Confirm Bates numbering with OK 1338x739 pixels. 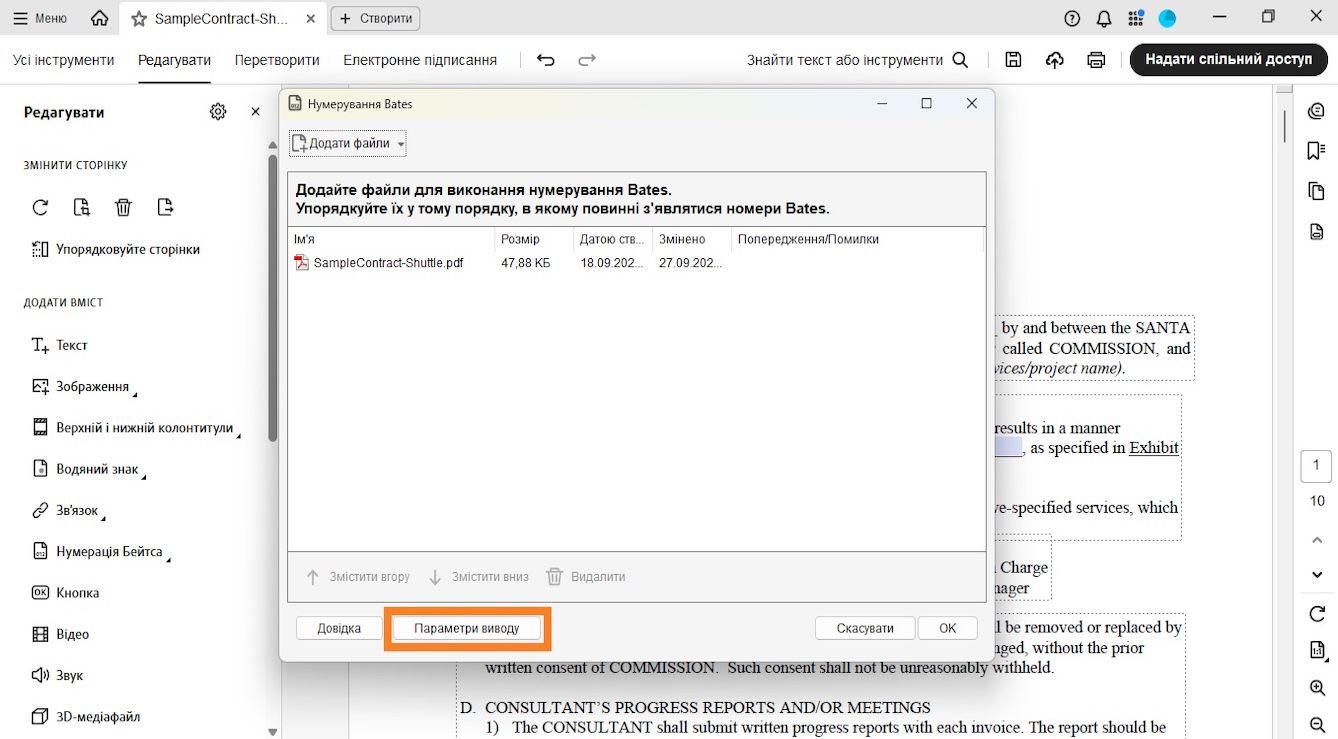tap(948, 628)
